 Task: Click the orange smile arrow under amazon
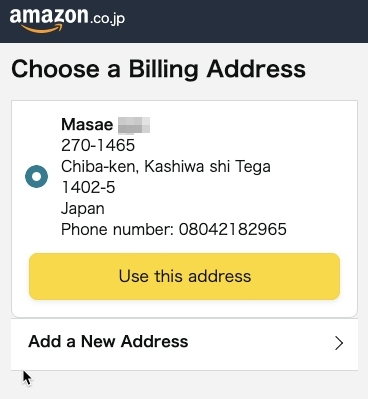42,29
